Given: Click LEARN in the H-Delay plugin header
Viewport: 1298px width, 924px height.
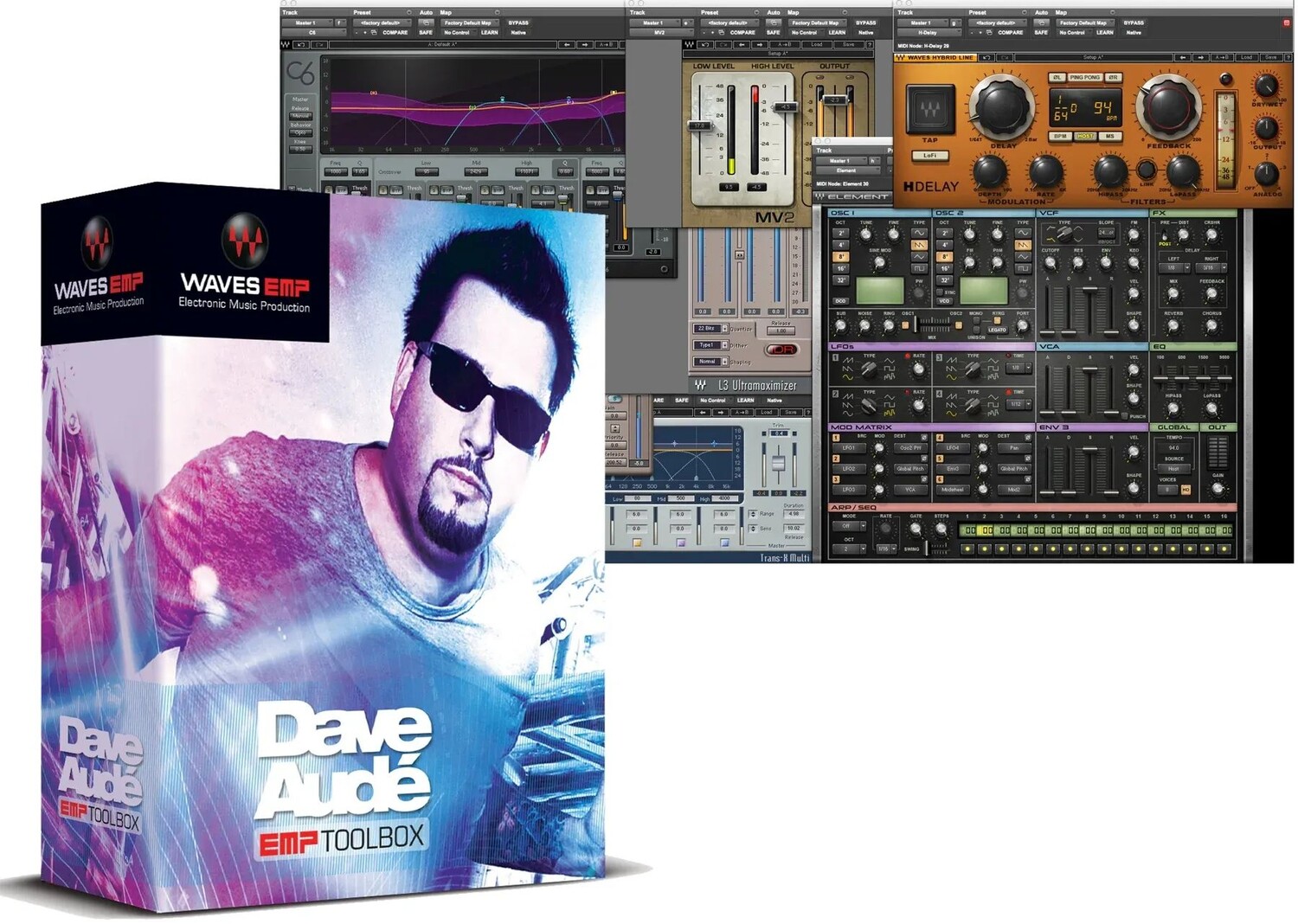Looking at the screenshot, I should 1104,32.
